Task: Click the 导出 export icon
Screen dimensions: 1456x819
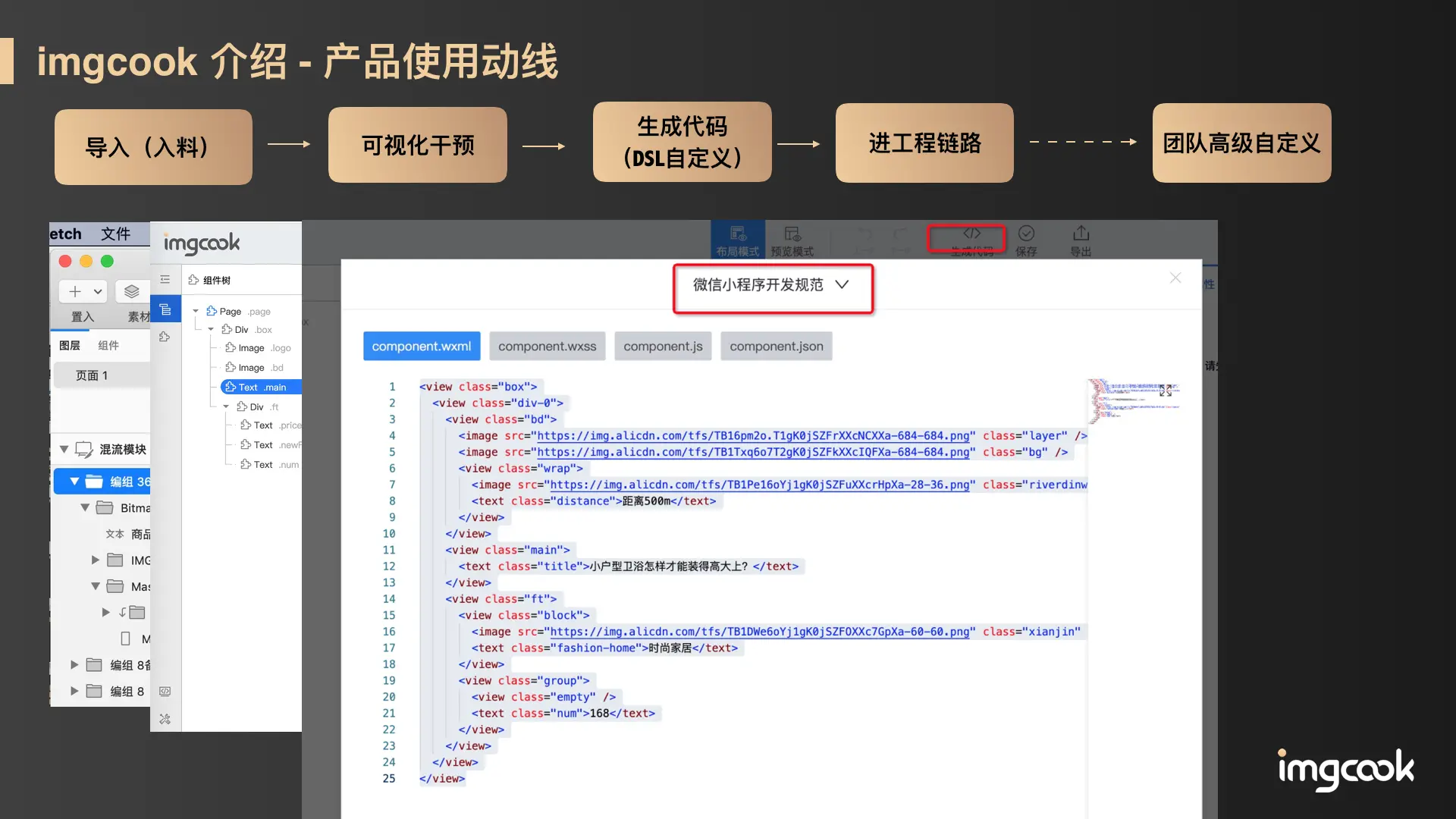Action: tap(1081, 234)
